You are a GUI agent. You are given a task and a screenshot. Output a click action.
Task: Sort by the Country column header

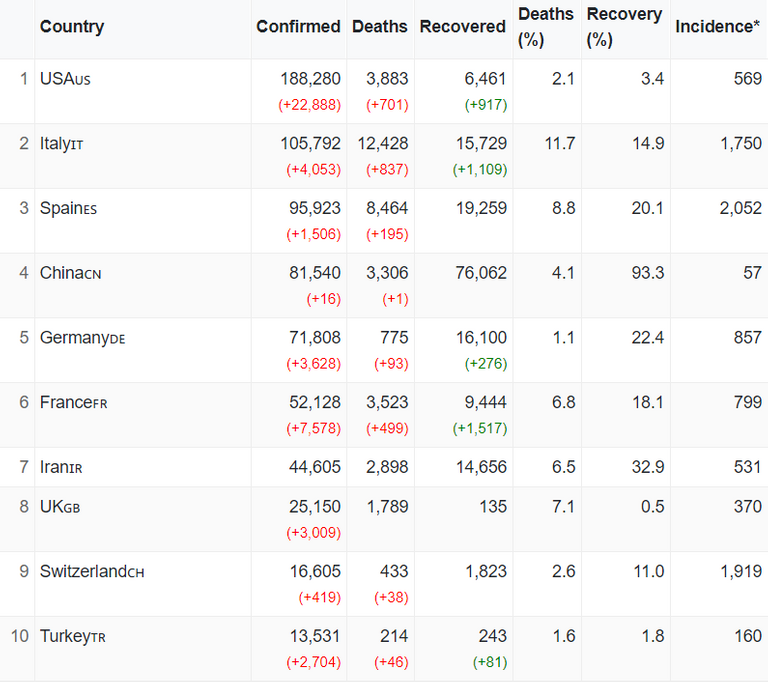72,26
